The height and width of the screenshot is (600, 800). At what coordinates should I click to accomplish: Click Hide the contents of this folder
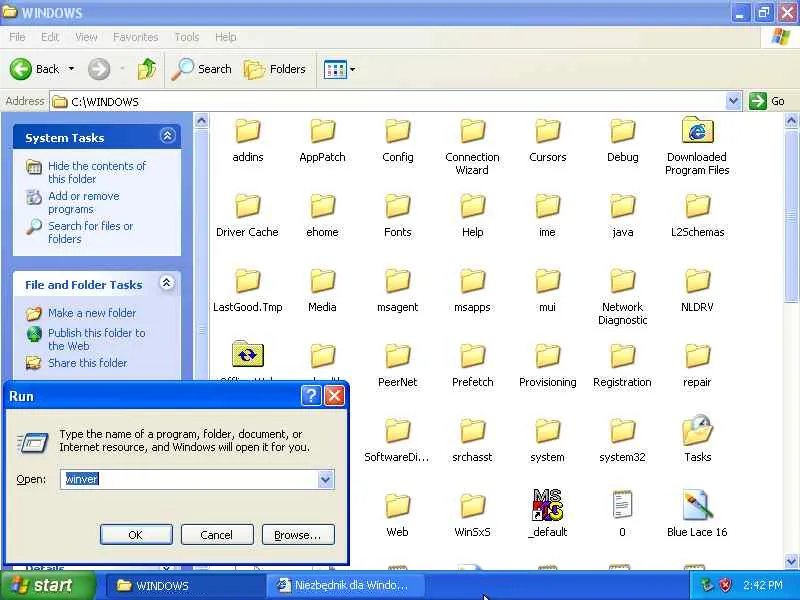click(x=97, y=172)
